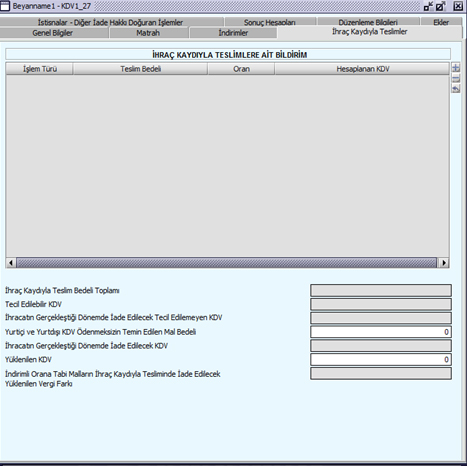The width and height of the screenshot is (467, 466).
Task: Click the Yüklenilen KDV input field
Action: 381,360
